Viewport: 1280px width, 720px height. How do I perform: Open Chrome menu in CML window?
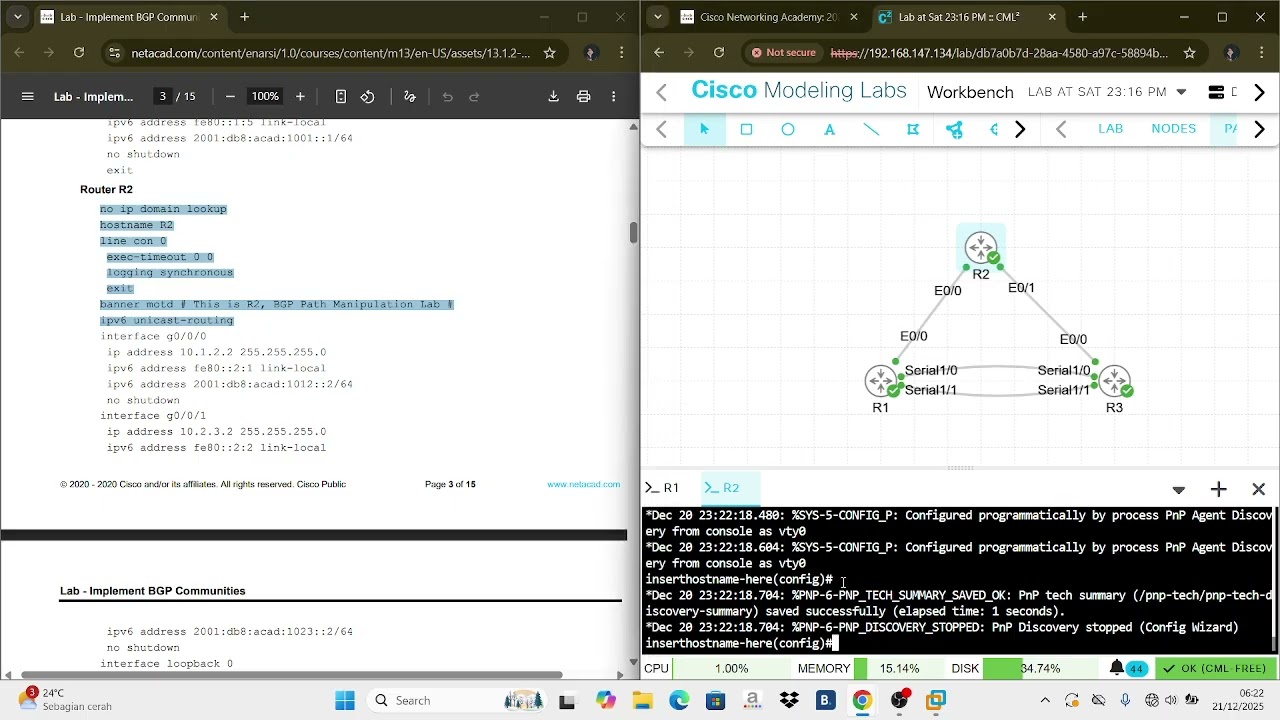[1262, 53]
